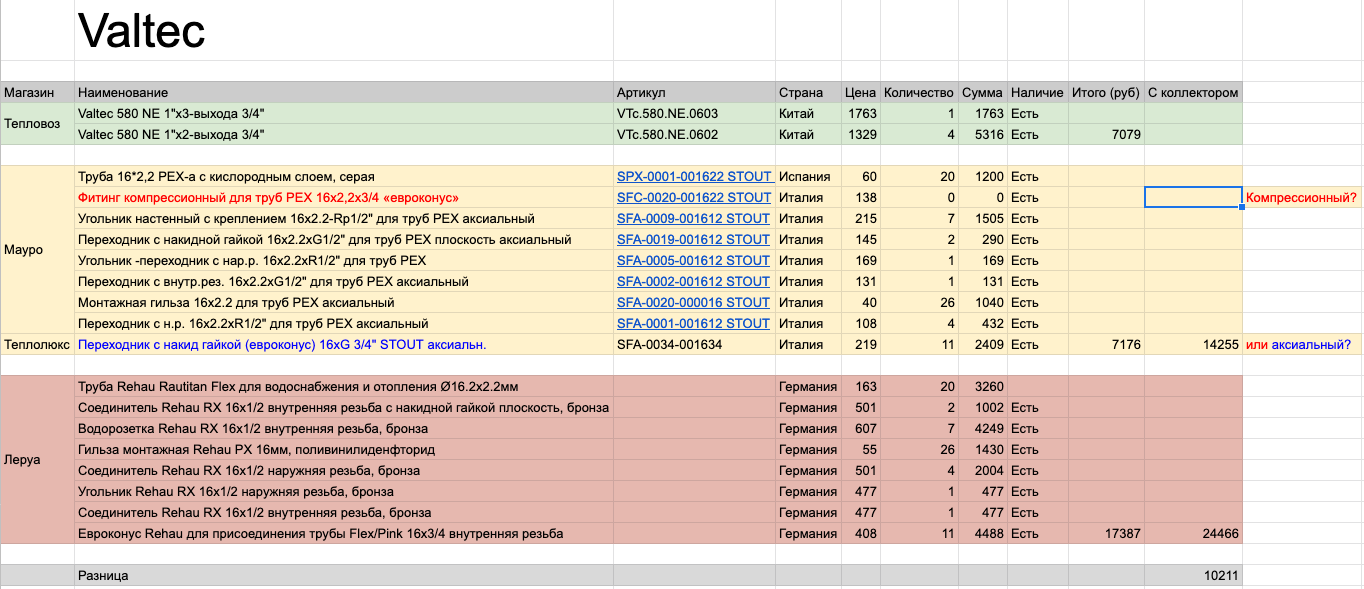This screenshot has width=1364, height=589.
Task: Select the Леруа store cell
Action: pos(38,460)
